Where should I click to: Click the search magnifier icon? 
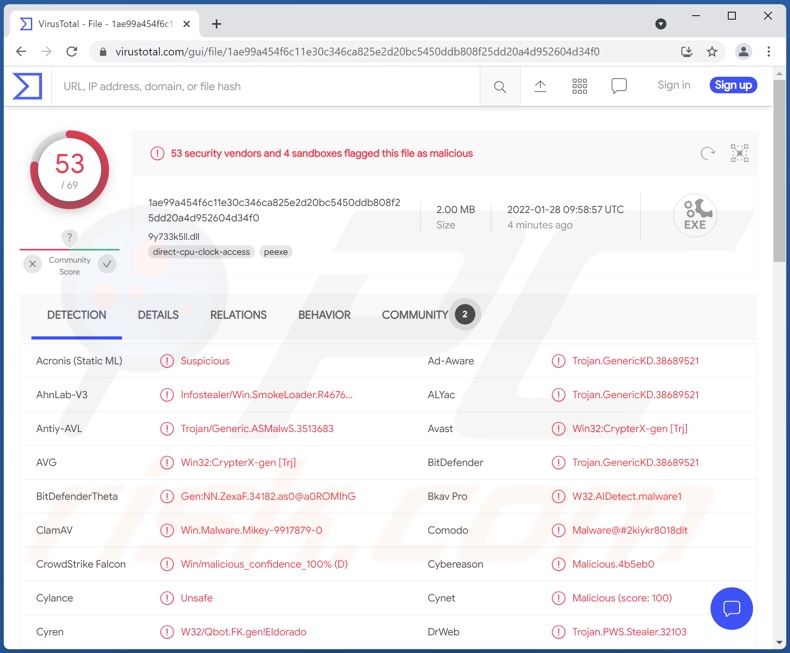[499, 87]
